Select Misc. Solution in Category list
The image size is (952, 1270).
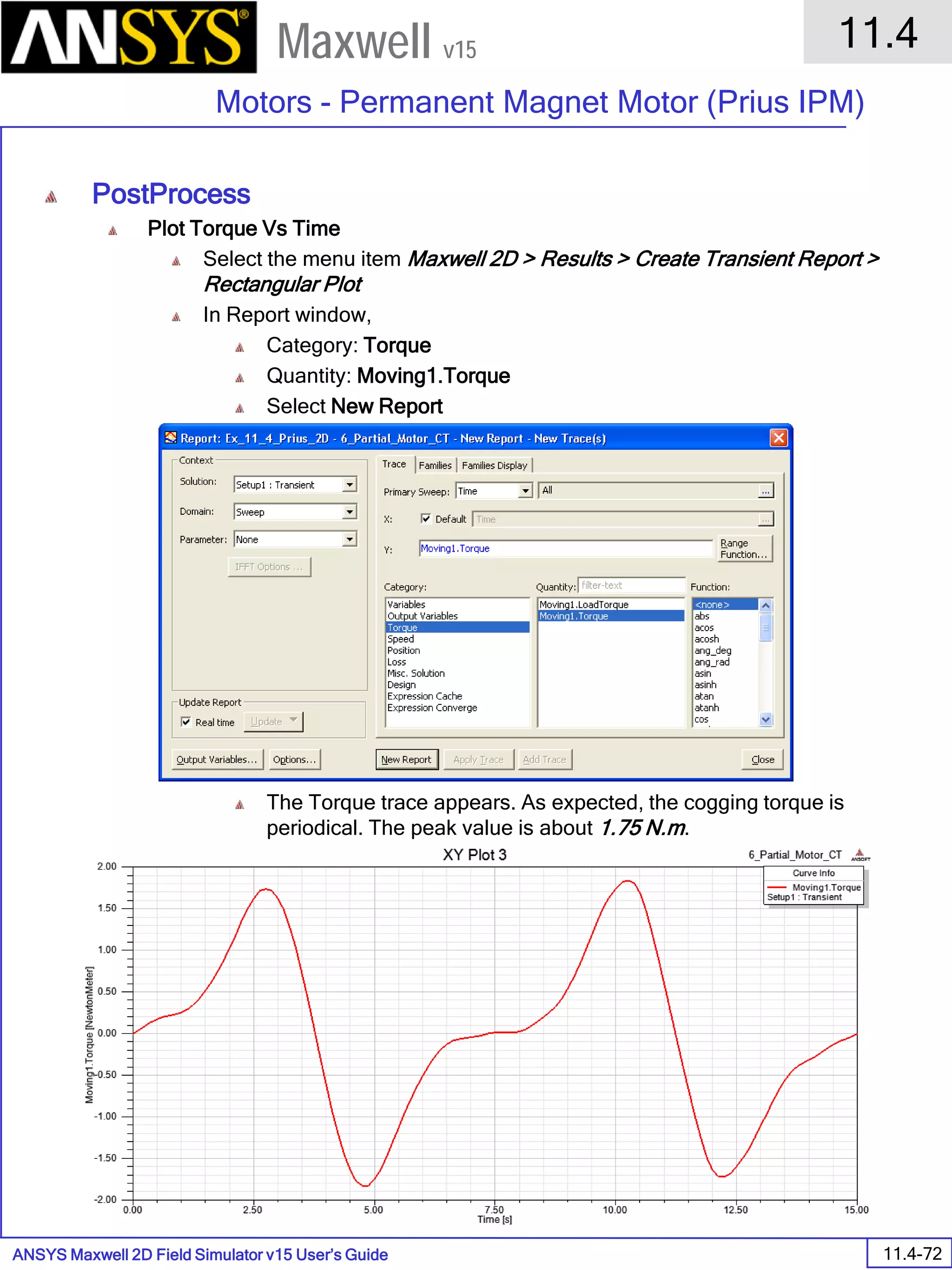pyautogui.click(x=457, y=673)
